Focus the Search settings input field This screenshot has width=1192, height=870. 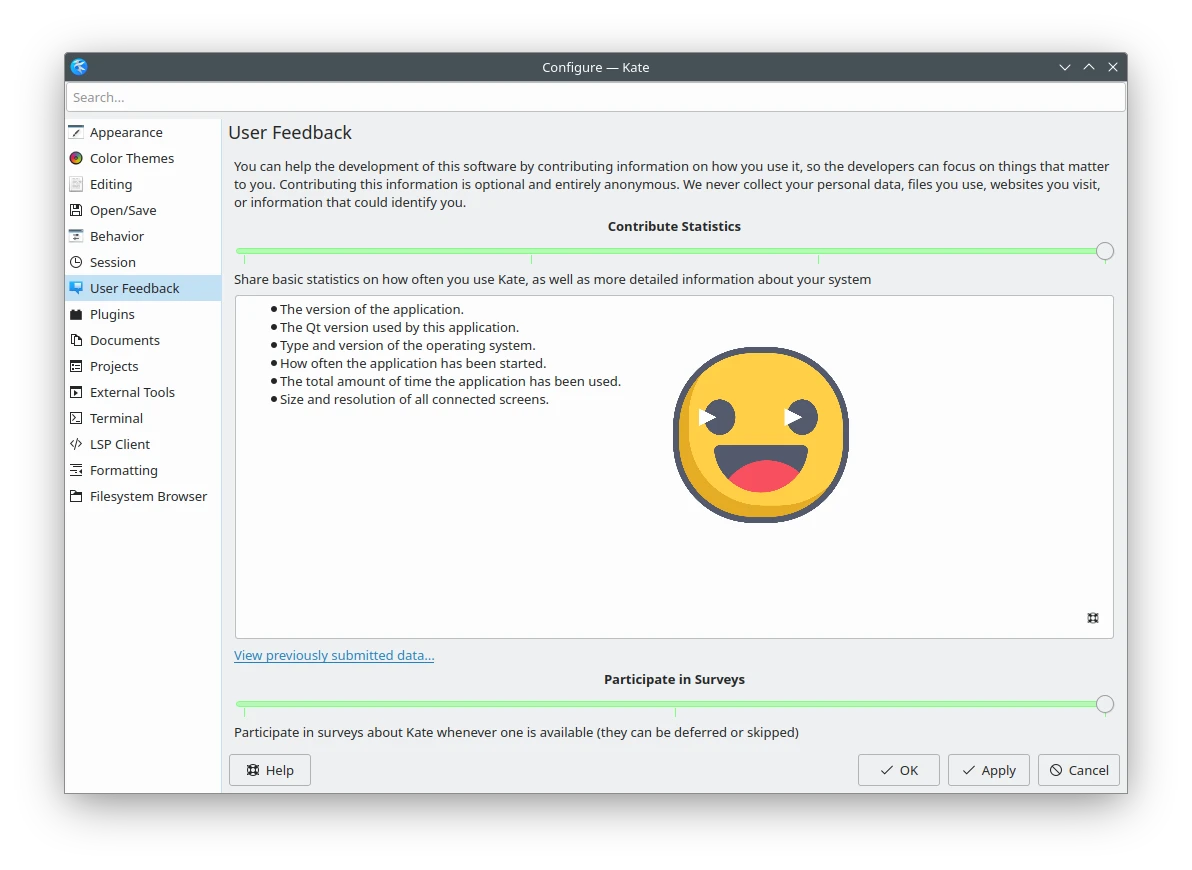[x=595, y=97]
